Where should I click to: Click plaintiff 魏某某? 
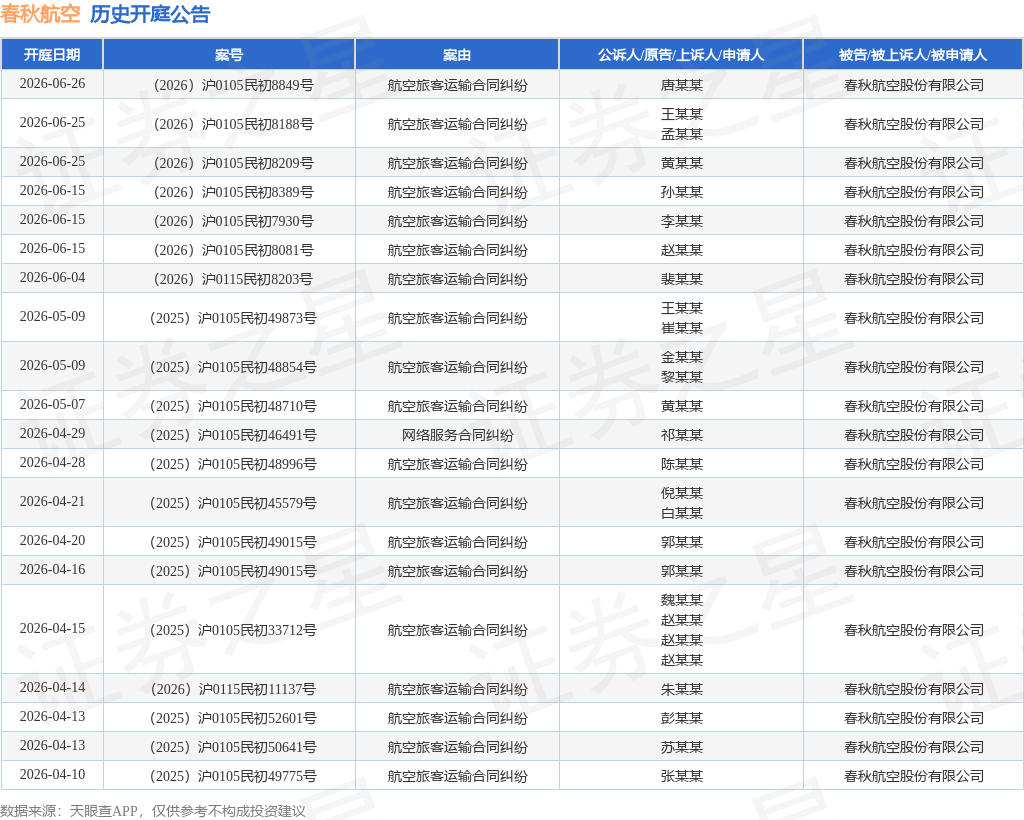(x=682, y=601)
